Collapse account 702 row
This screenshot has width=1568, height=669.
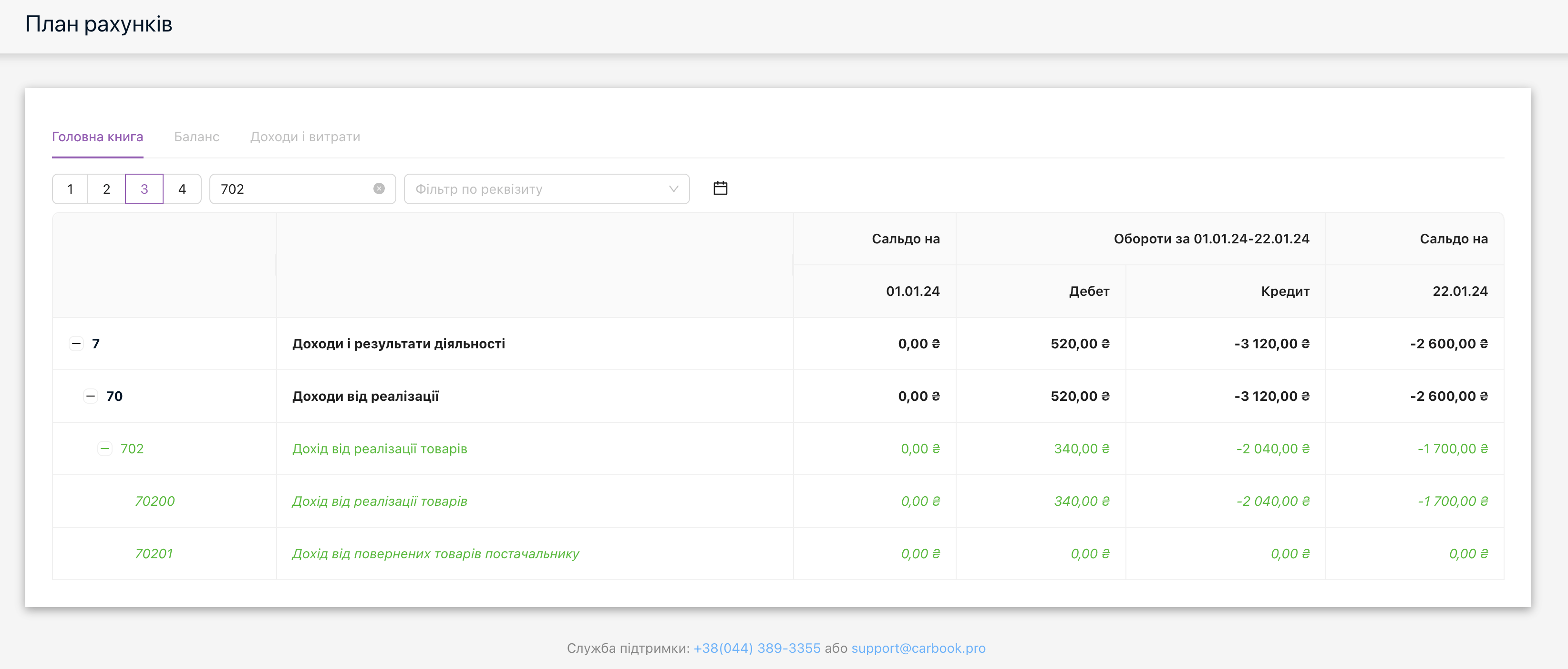105,449
